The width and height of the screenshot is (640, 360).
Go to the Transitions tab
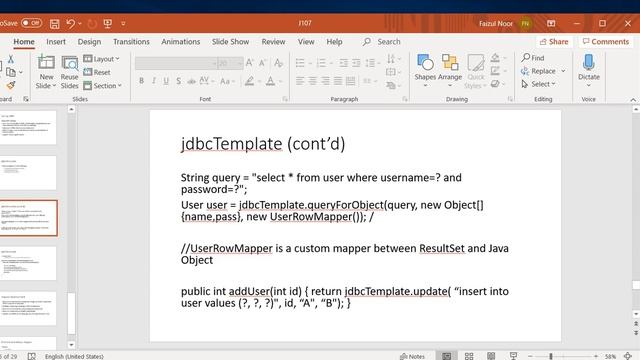point(131,42)
